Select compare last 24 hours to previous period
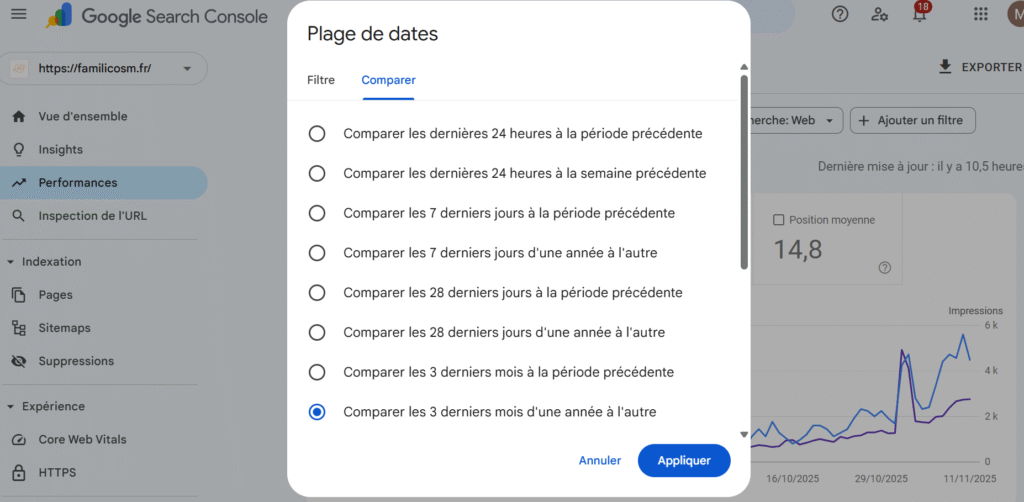This screenshot has height=502, width=1024. pyautogui.click(x=317, y=134)
